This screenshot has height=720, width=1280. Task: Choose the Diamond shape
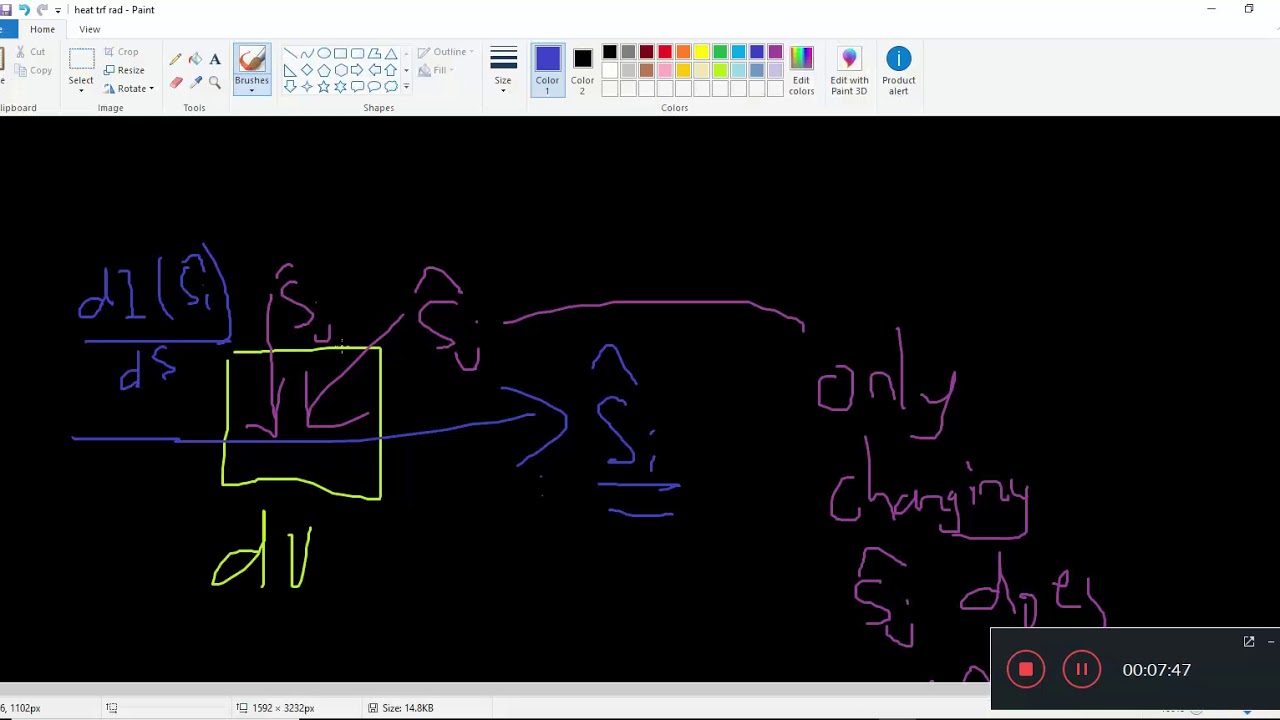(307, 70)
